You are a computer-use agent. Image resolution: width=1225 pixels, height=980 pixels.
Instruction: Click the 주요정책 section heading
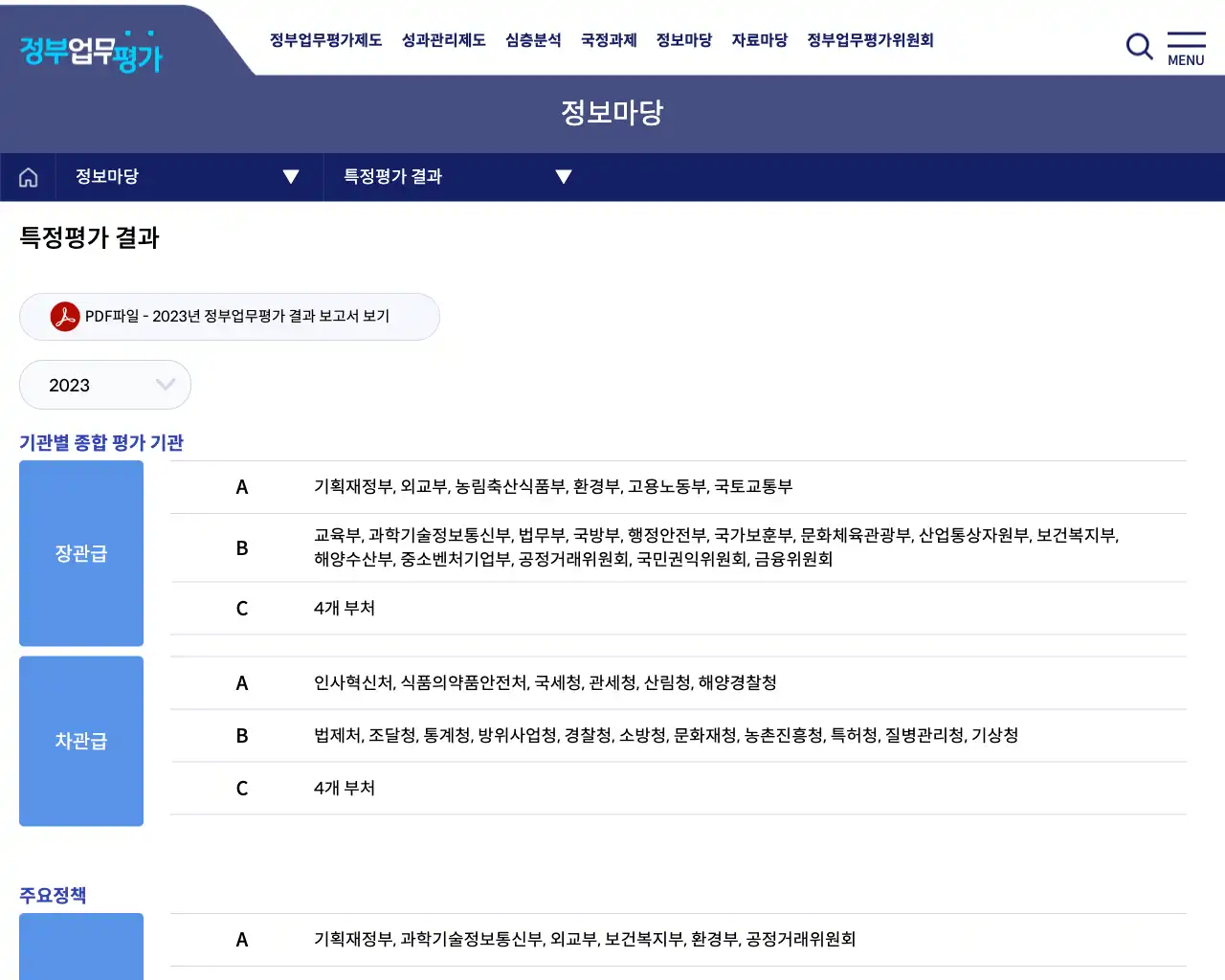(53, 895)
